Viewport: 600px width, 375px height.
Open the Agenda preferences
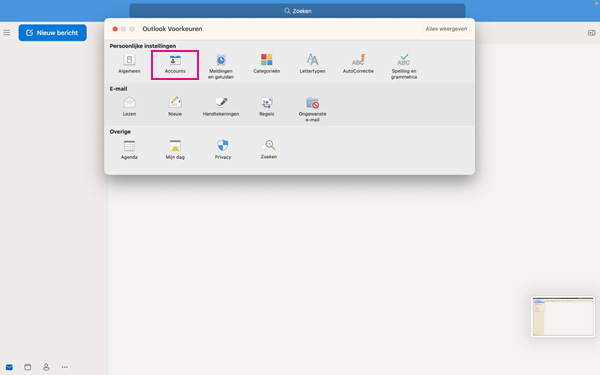click(x=129, y=150)
